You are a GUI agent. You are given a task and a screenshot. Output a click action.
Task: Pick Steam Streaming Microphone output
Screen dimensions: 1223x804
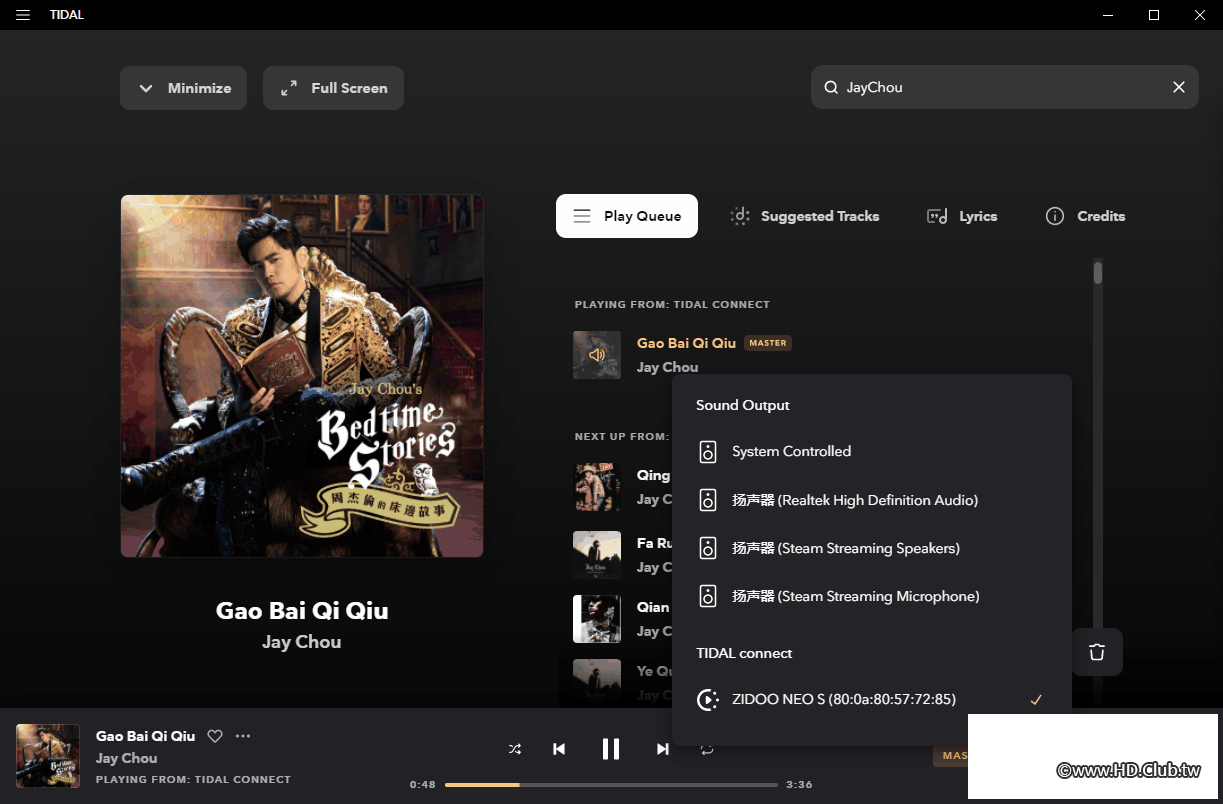pyautogui.click(x=871, y=596)
